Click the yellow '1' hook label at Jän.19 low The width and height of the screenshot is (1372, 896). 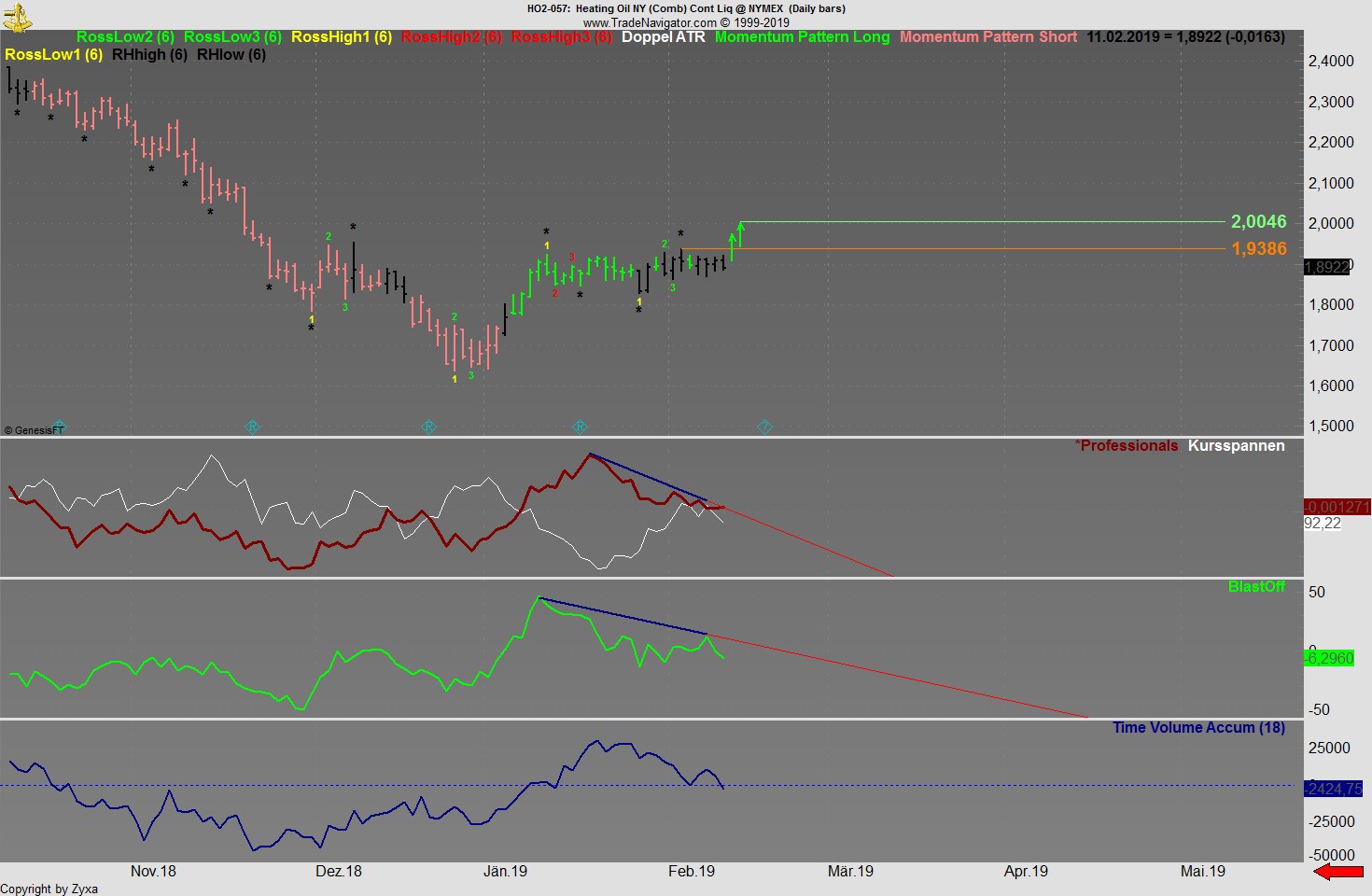coord(455,379)
